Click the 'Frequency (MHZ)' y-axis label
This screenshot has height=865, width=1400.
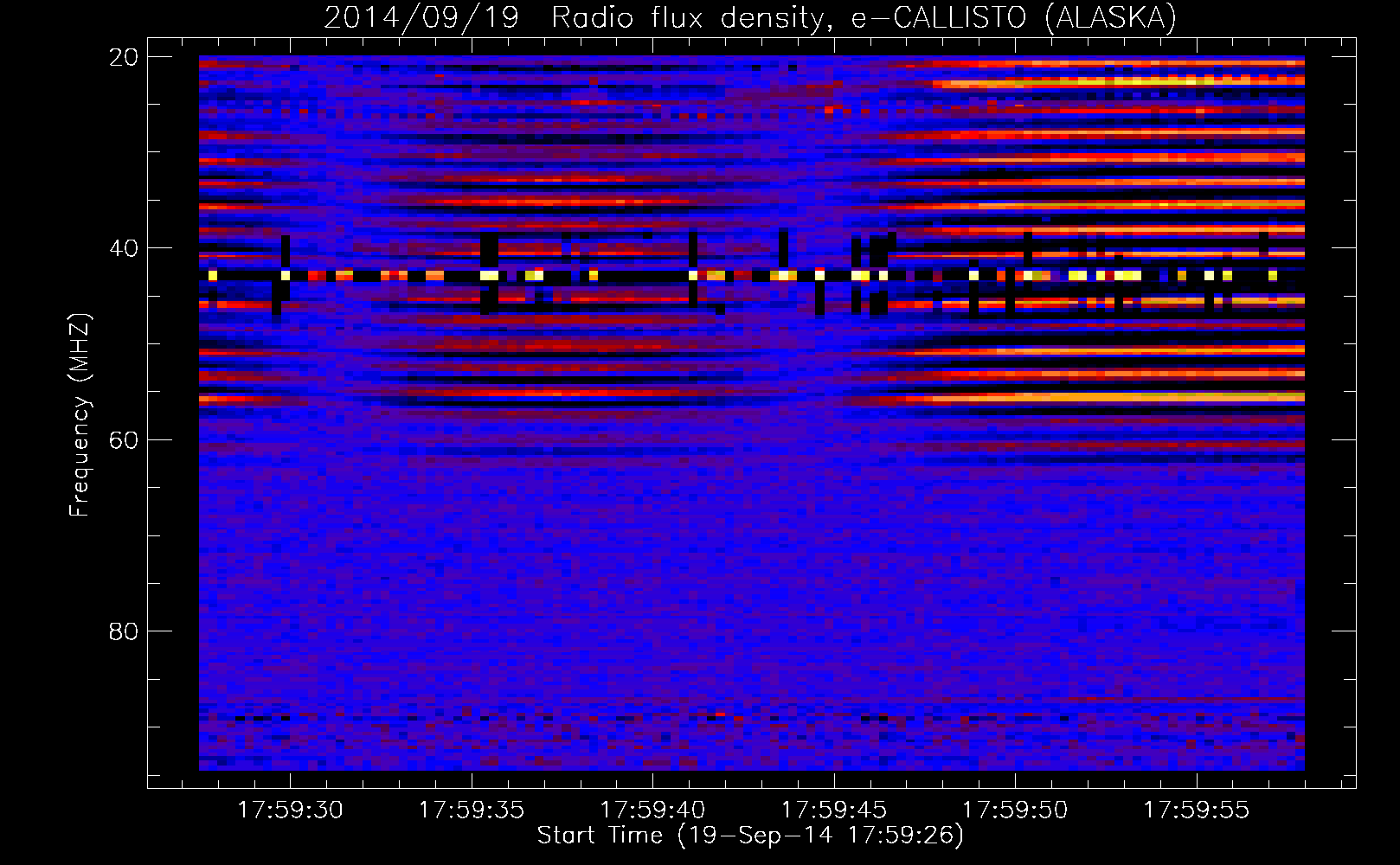coord(80,415)
